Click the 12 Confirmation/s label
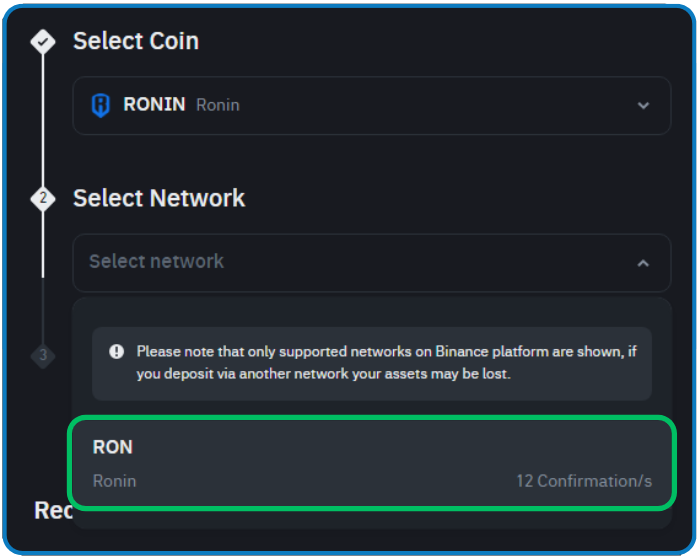Image resolution: width=699 pixels, height=560 pixels. click(584, 481)
